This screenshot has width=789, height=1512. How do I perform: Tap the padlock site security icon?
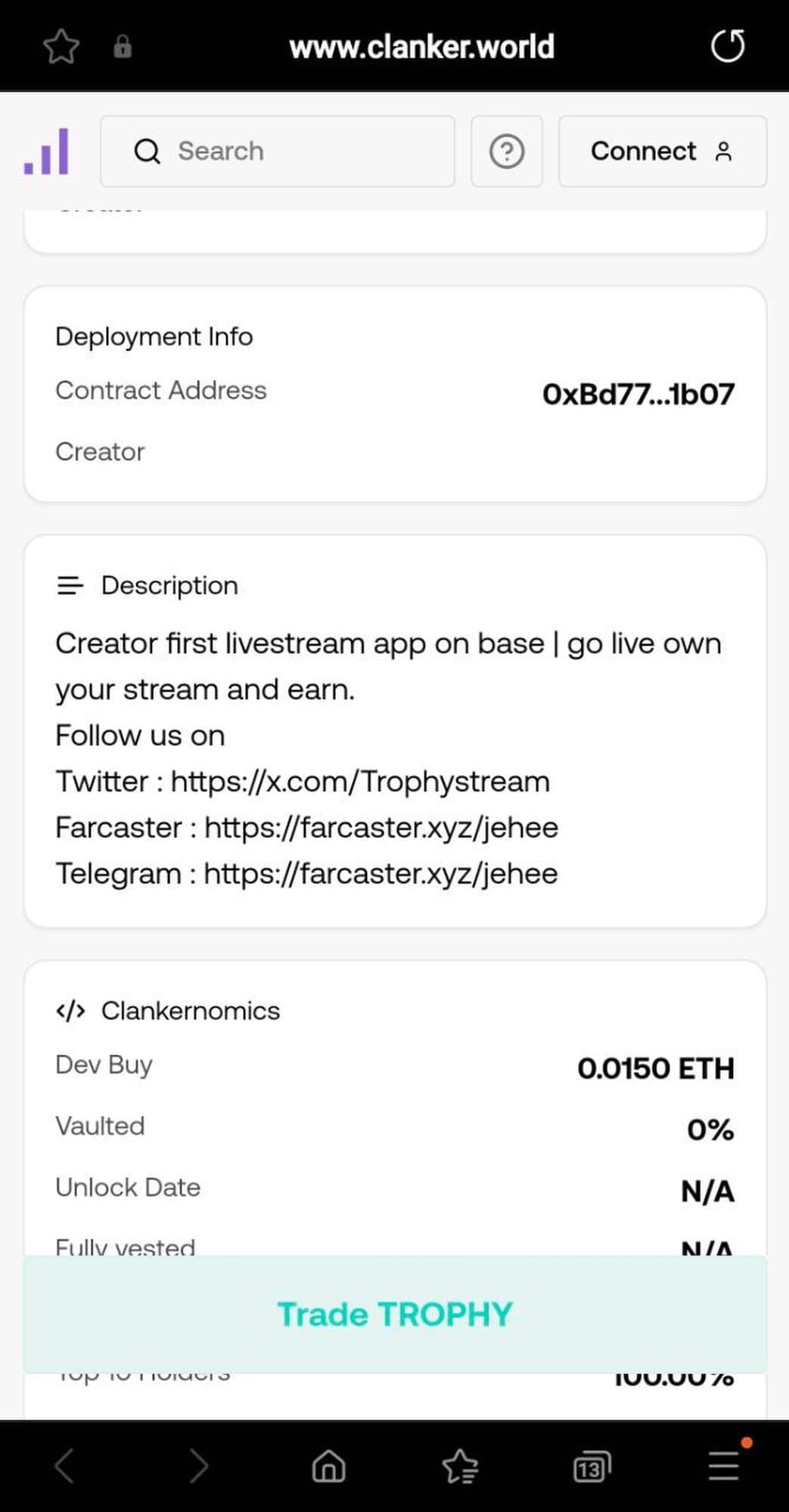point(122,47)
